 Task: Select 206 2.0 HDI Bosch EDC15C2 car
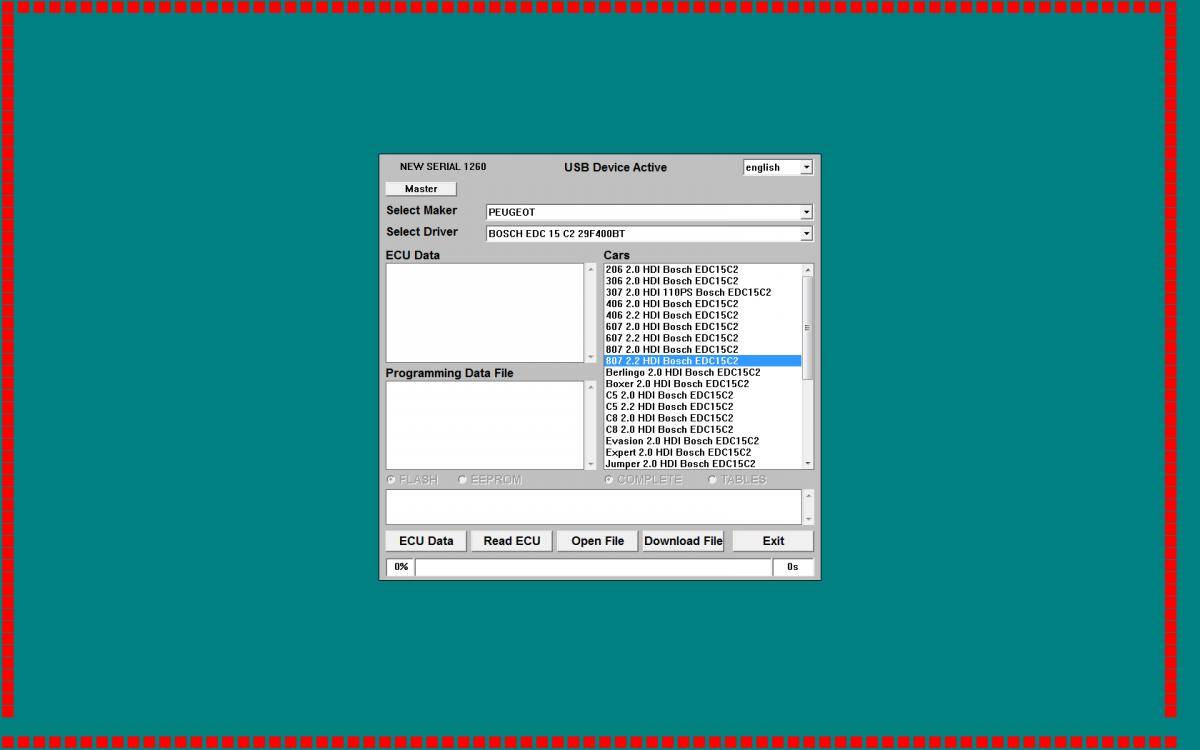(x=672, y=270)
